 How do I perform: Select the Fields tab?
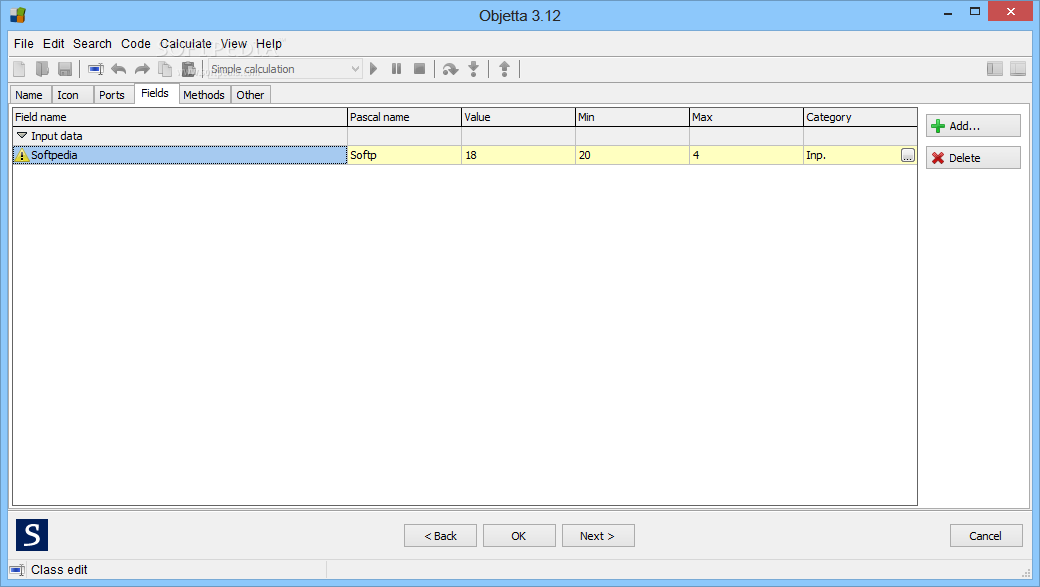155,94
